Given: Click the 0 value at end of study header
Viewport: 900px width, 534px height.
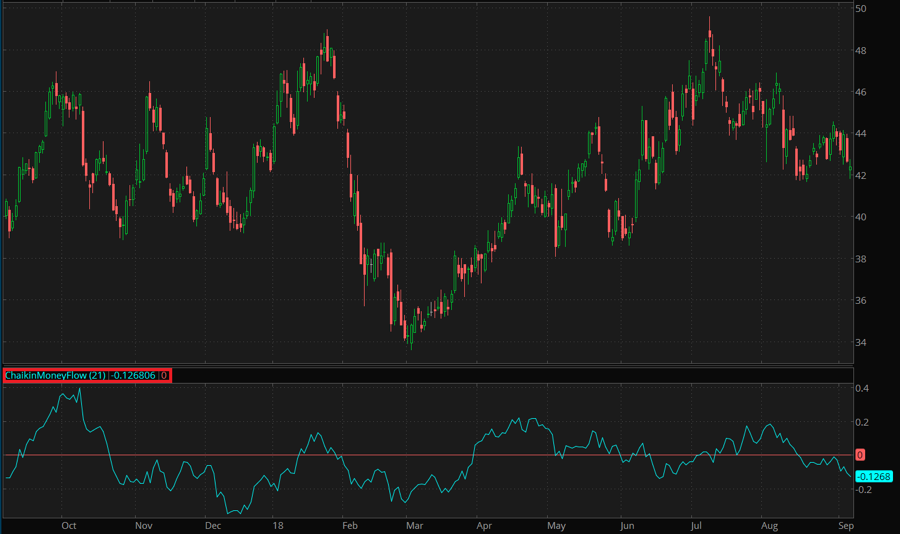Looking at the screenshot, I should click(x=165, y=376).
